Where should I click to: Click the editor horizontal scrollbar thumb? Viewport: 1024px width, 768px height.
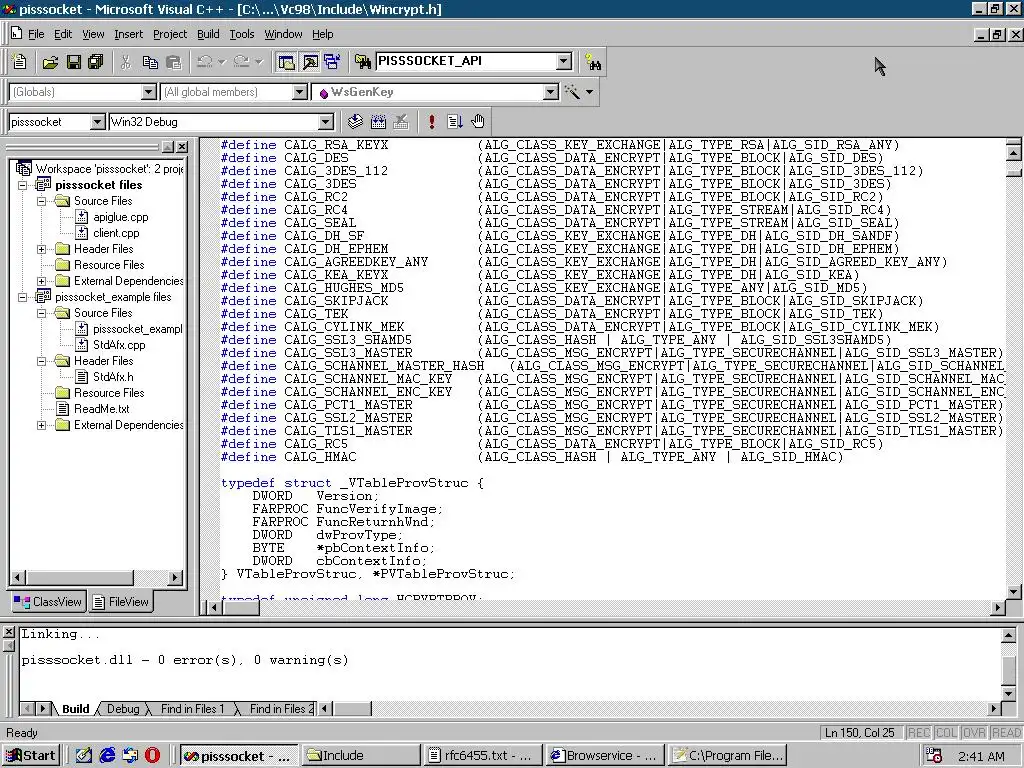coord(242,607)
